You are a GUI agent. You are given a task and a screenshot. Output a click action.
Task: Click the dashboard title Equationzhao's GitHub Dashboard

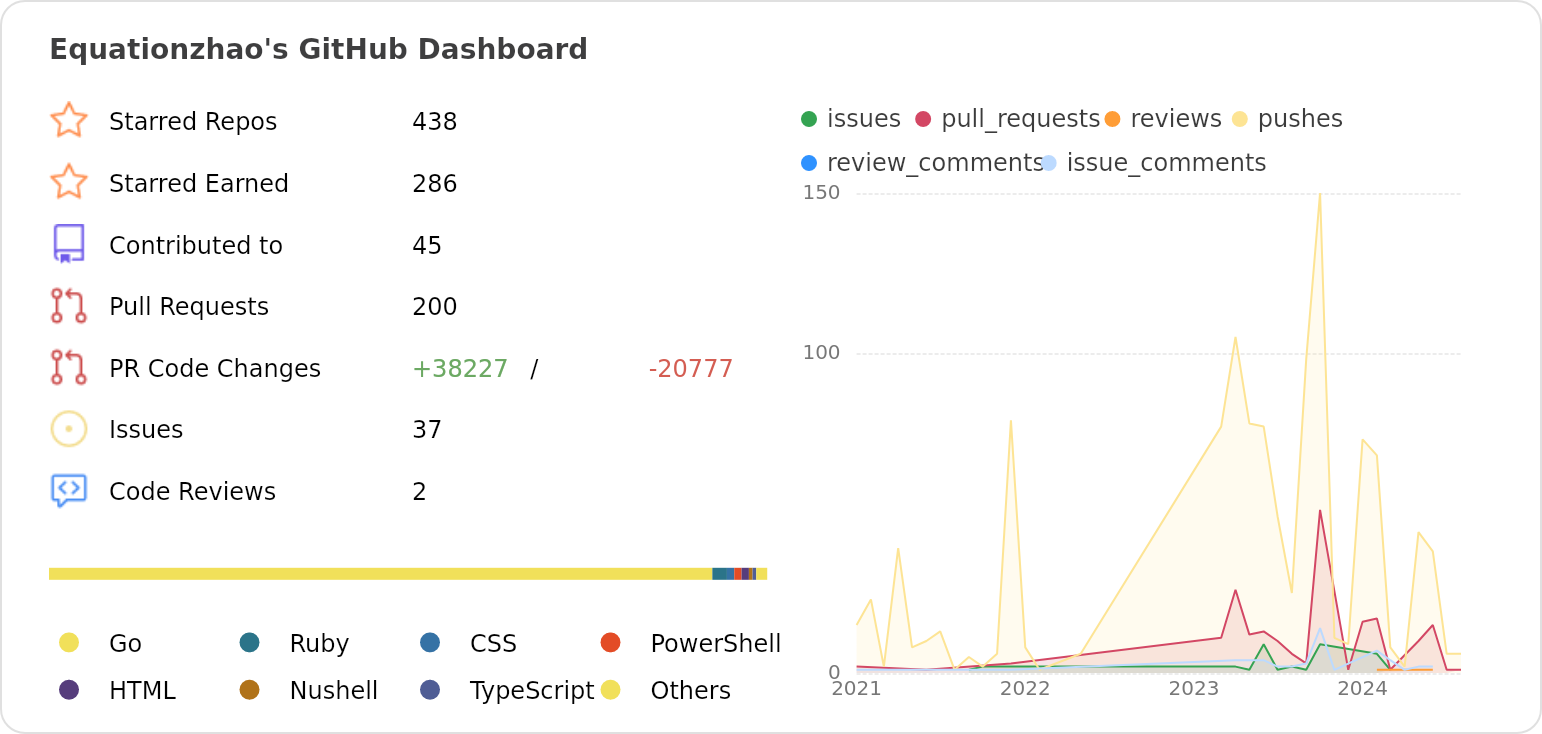coord(318,49)
